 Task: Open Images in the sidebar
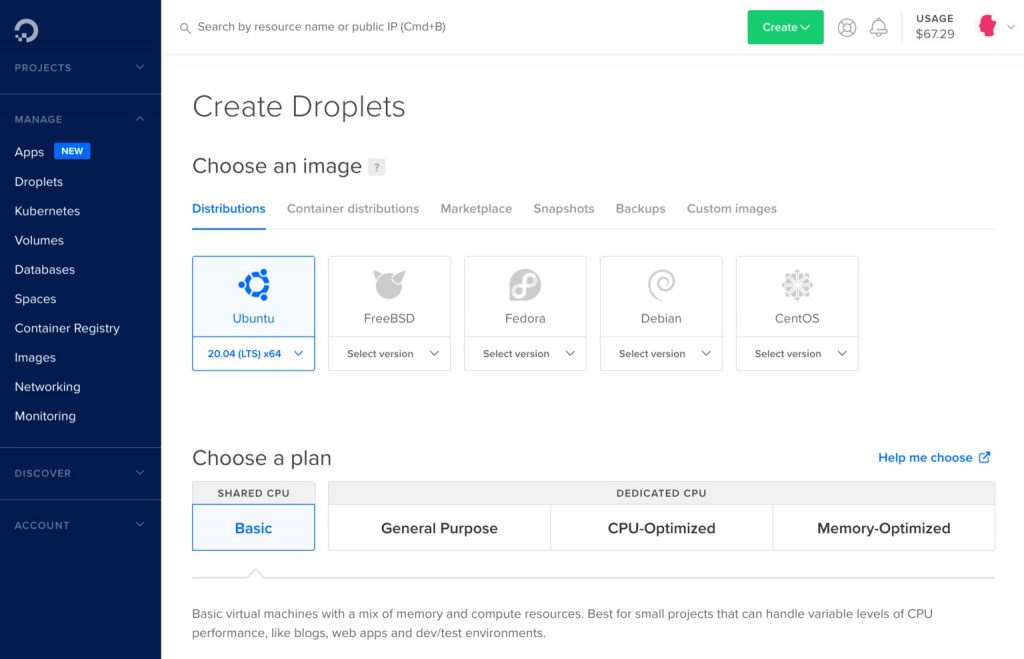(x=35, y=358)
